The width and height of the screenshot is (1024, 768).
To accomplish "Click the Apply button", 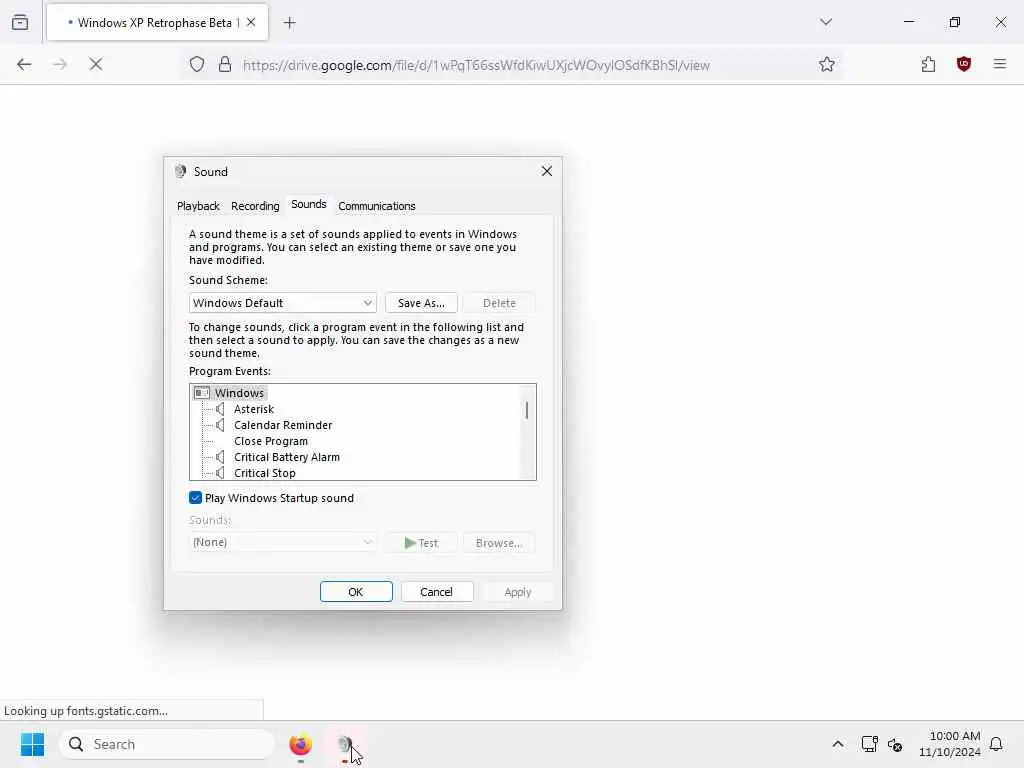I will coord(517,592).
